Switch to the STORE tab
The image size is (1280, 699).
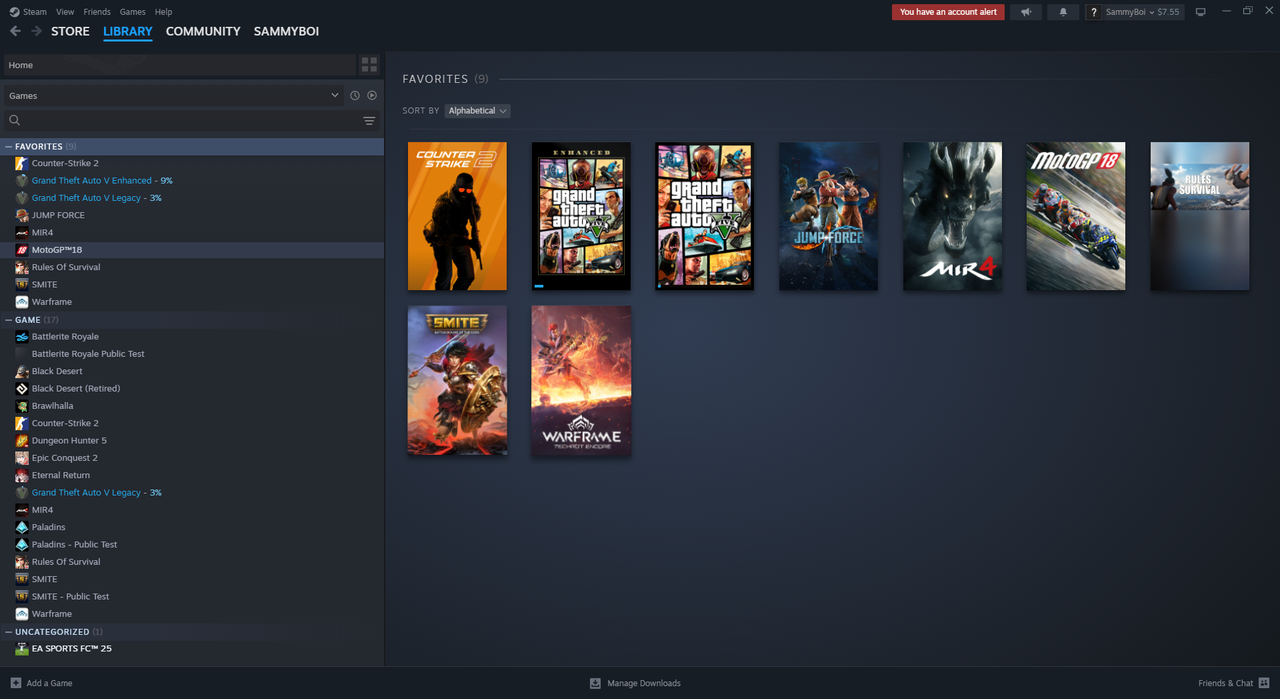70,31
